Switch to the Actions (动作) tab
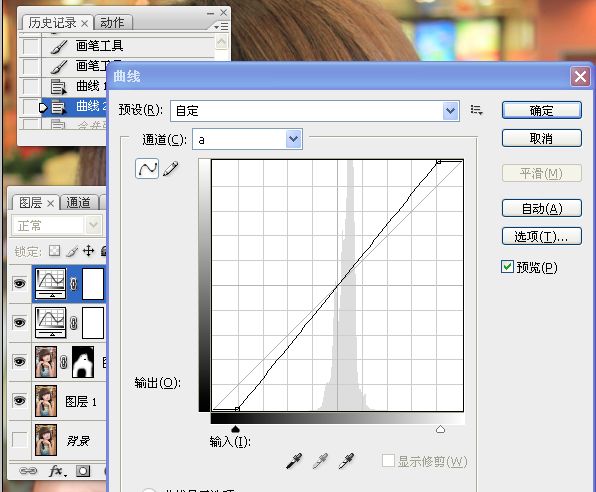596x492 pixels. point(112,23)
